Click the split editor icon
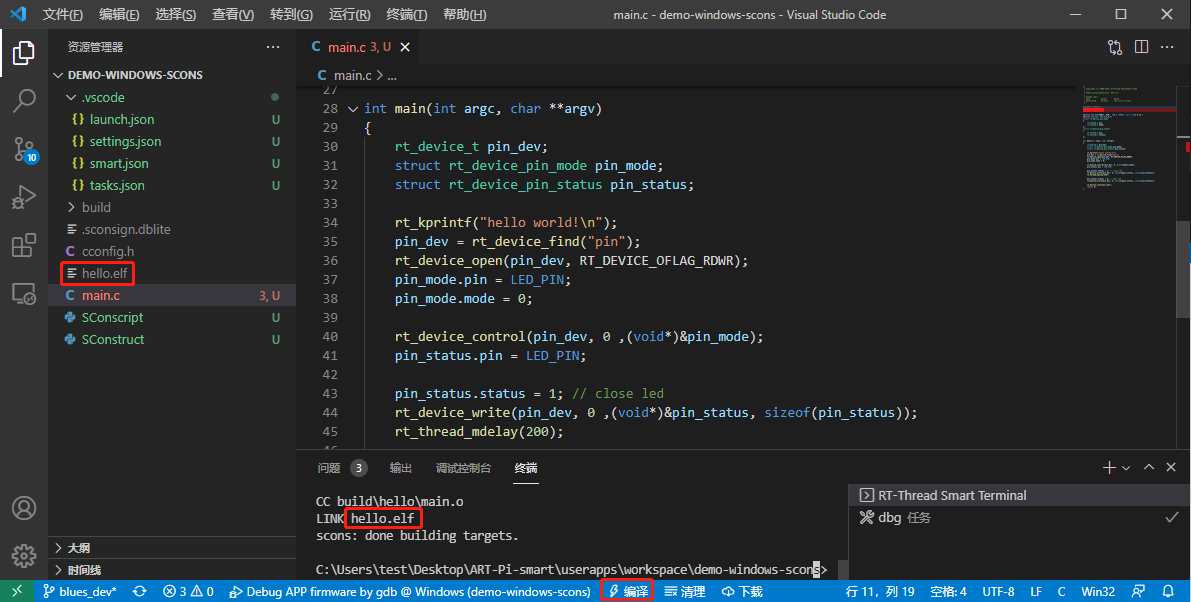1191x602 pixels. point(1141,47)
